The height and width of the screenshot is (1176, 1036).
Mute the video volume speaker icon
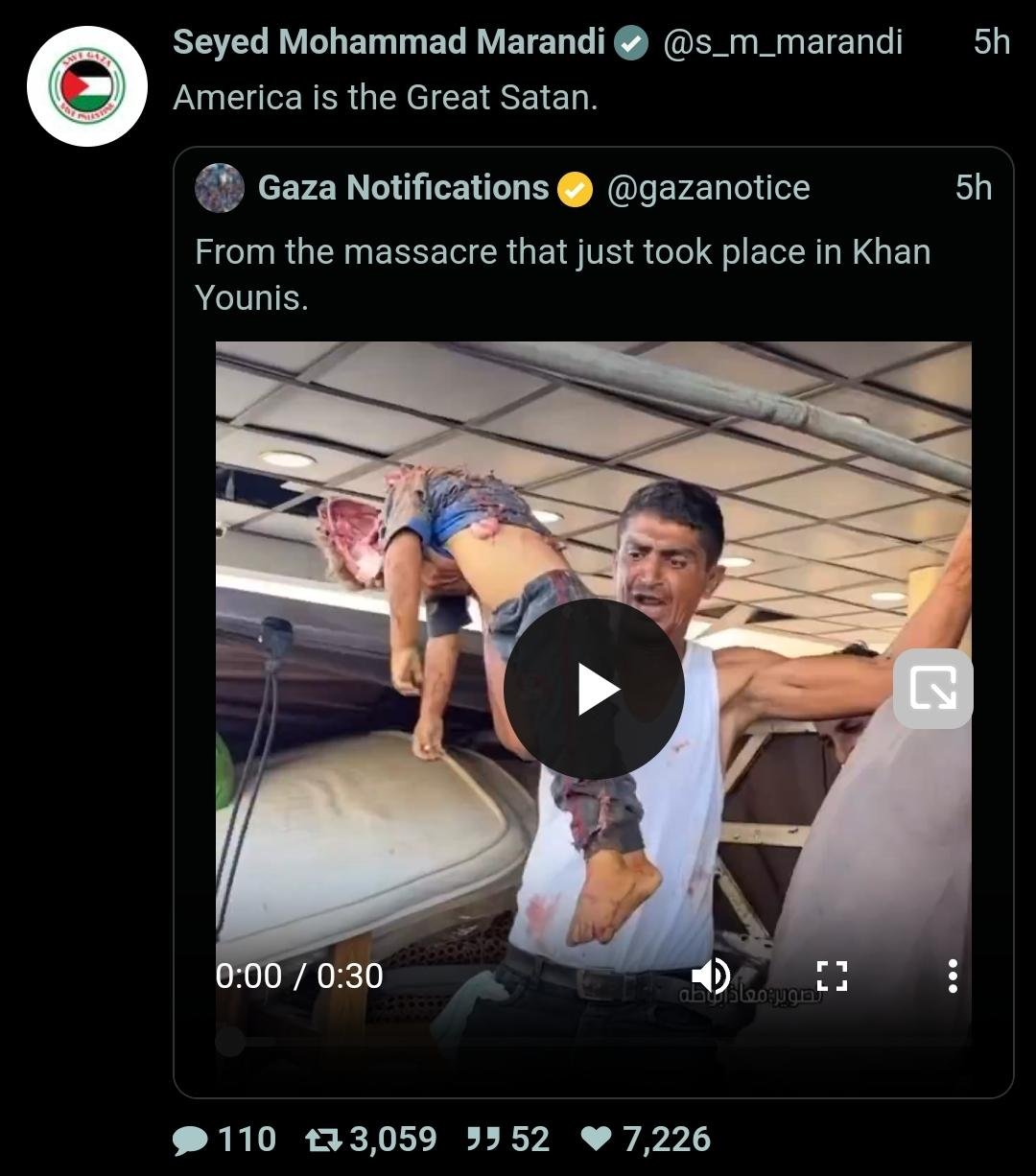pos(711,976)
